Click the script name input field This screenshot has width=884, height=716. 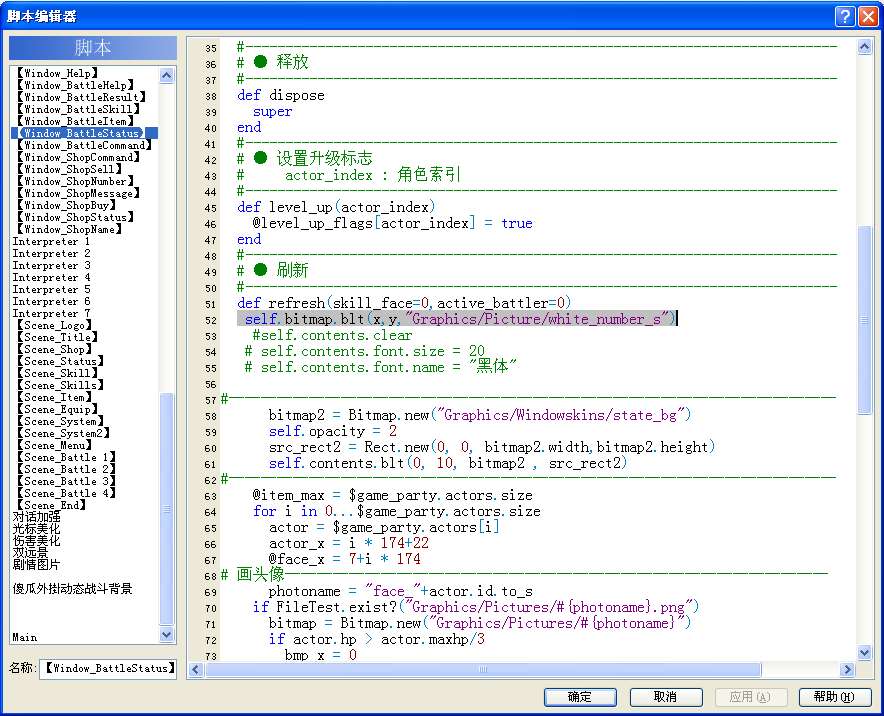click(x=108, y=669)
